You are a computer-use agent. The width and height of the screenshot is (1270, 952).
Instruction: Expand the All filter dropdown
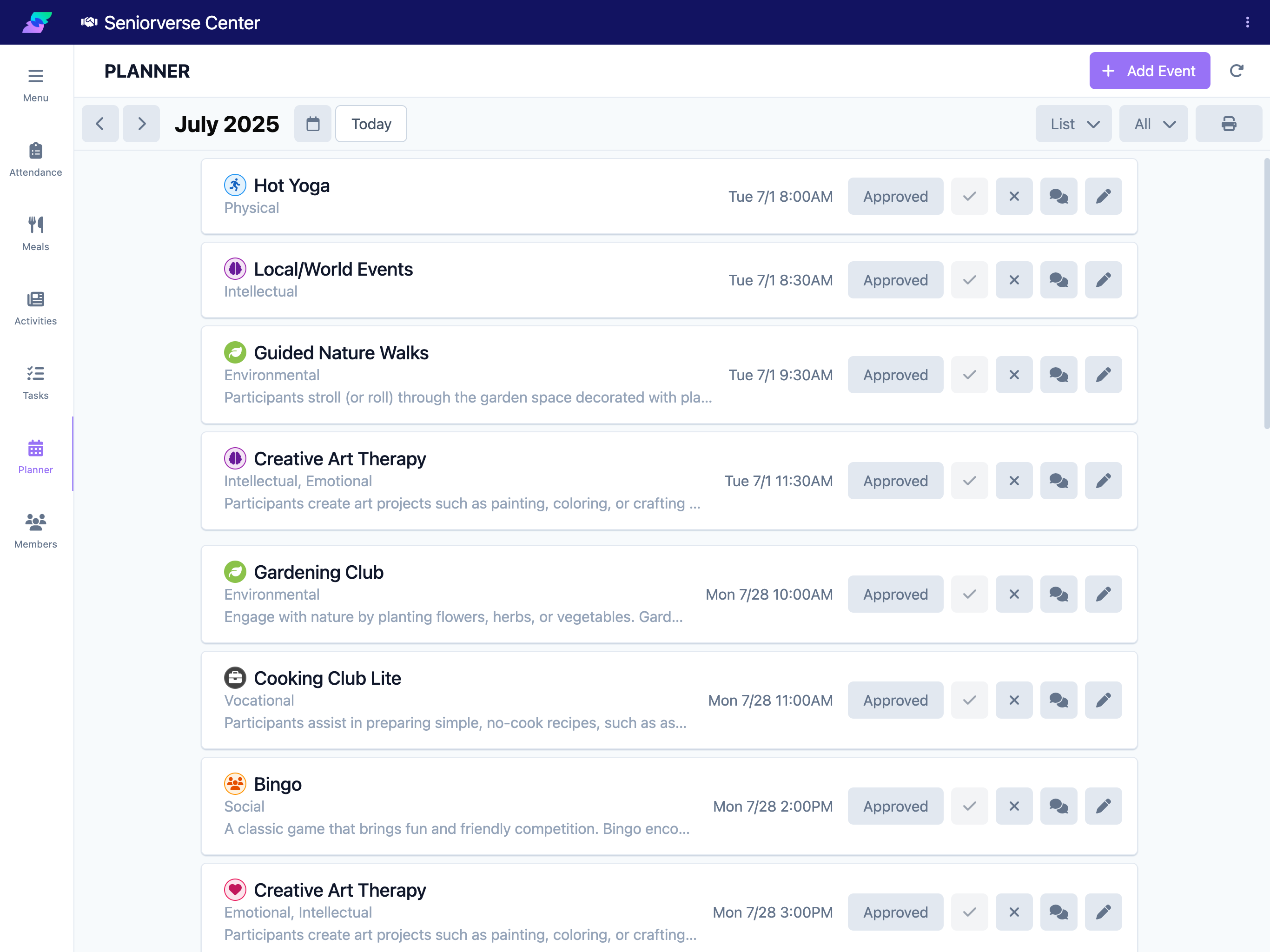(x=1153, y=124)
